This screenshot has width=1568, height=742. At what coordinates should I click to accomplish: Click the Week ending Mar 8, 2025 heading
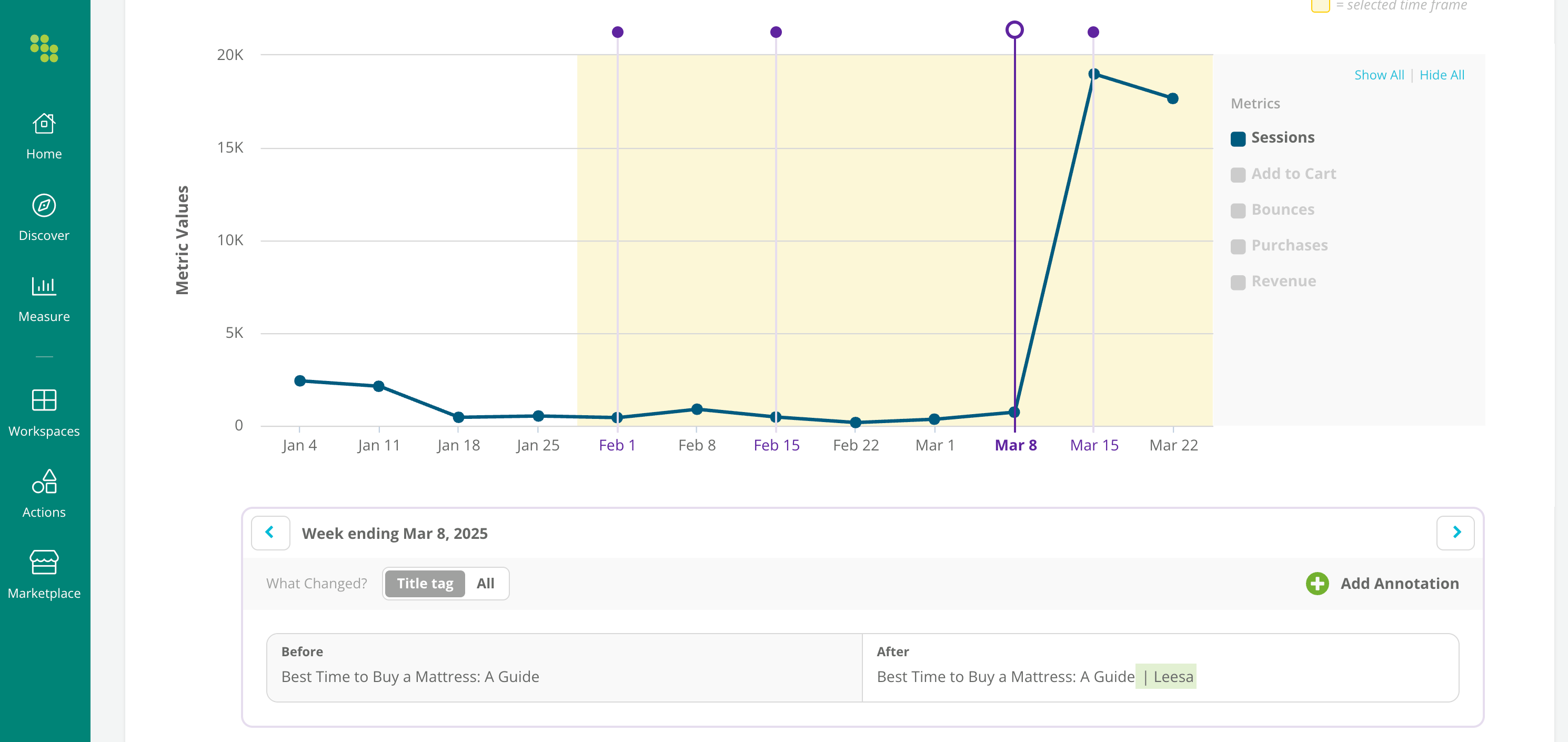(395, 534)
